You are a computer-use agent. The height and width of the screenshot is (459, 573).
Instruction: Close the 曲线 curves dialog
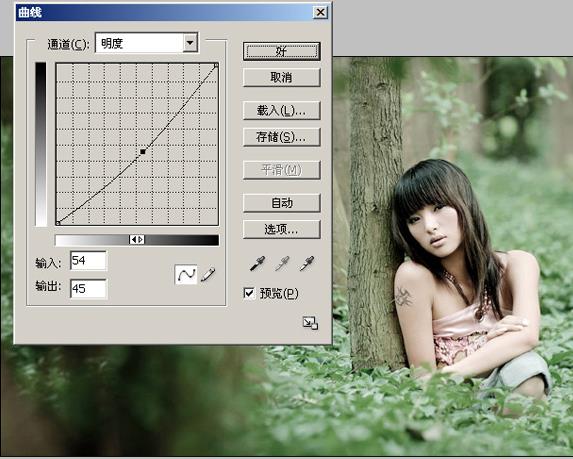[320, 12]
